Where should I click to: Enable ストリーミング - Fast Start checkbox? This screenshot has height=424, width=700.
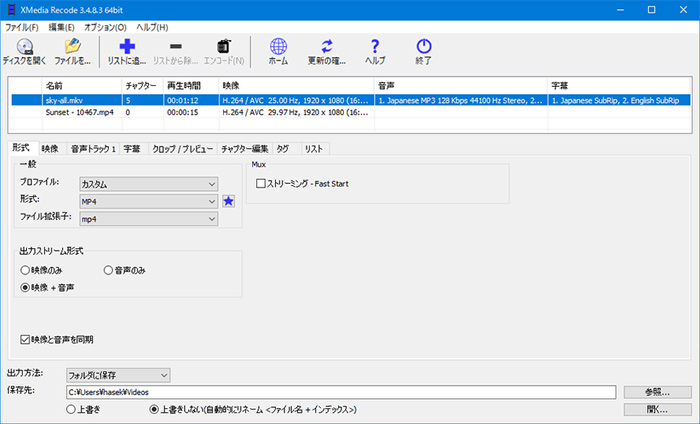click(x=261, y=183)
